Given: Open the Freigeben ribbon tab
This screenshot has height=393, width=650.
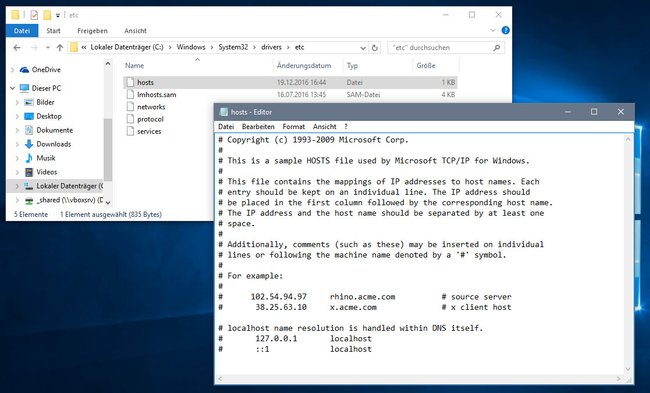Looking at the screenshot, I should (92, 31).
